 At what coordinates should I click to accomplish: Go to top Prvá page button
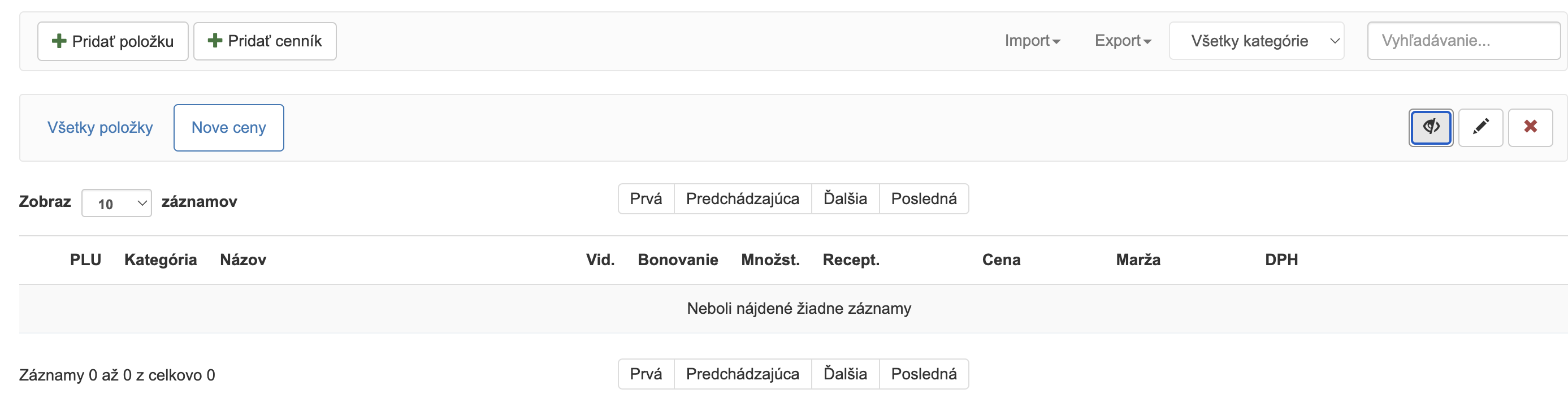(646, 199)
